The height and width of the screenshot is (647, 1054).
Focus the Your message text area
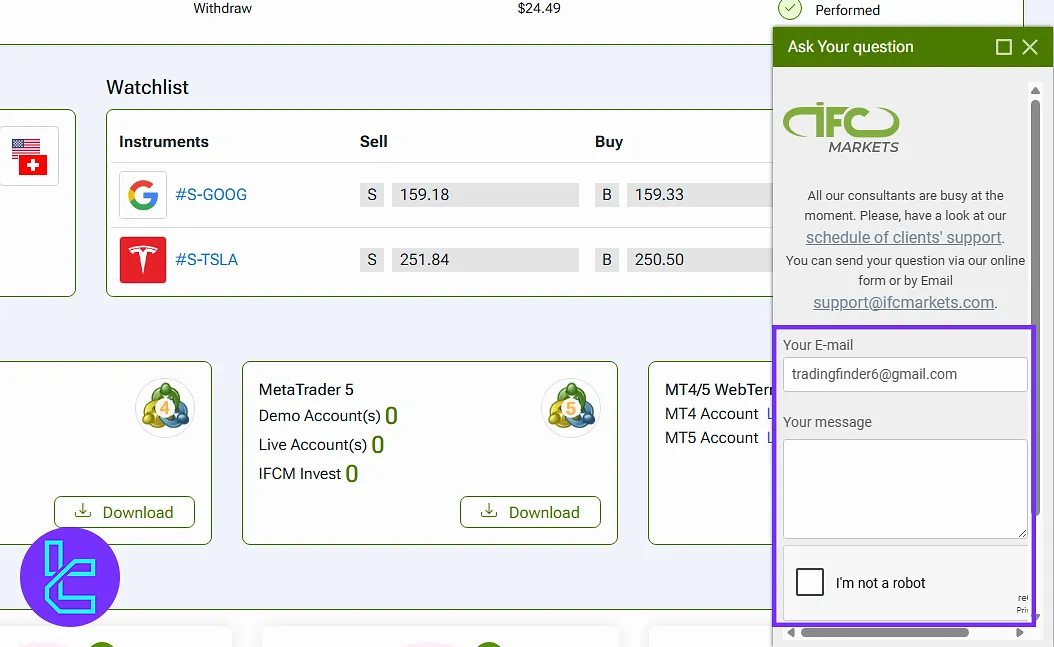point(904,488)
